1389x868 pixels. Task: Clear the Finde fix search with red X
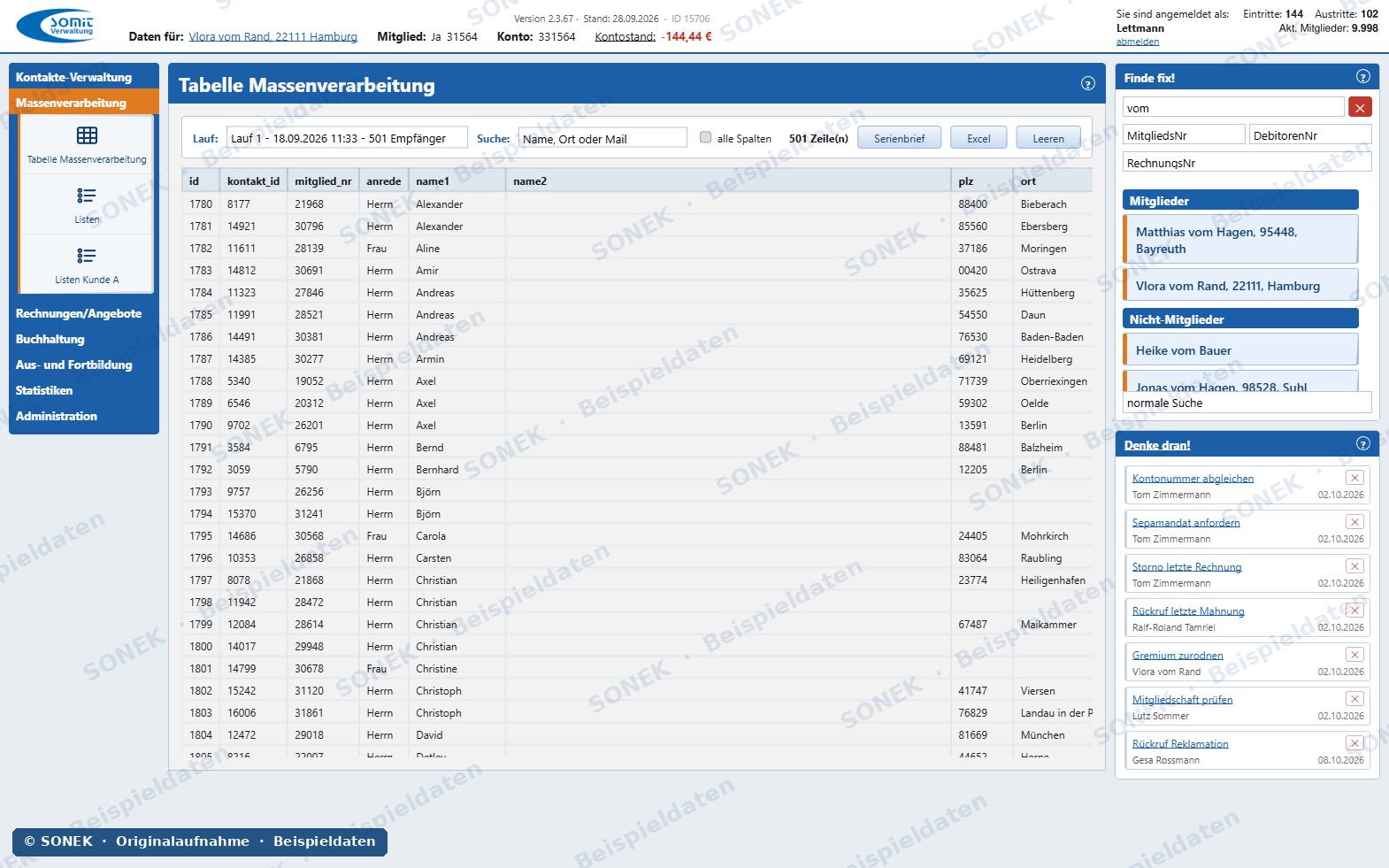click(x=1360, y=108)
